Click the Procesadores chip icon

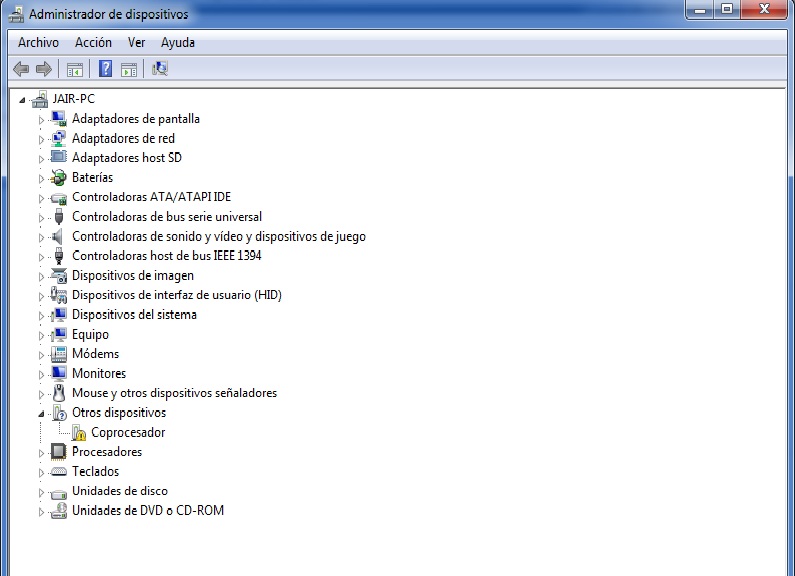(x=59, y=452)
